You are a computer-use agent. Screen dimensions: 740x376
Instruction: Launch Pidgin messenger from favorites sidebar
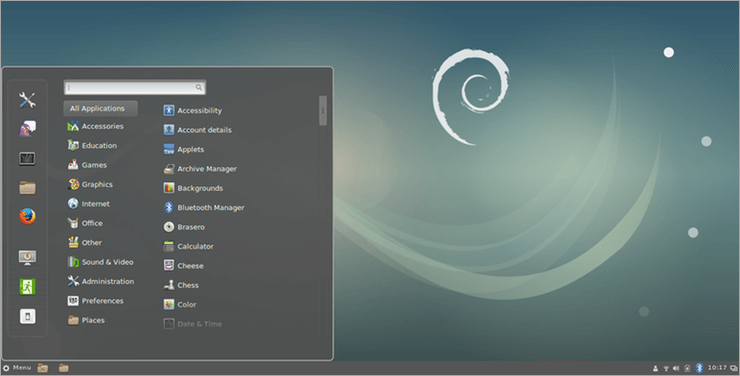click(x=27, y=128)
